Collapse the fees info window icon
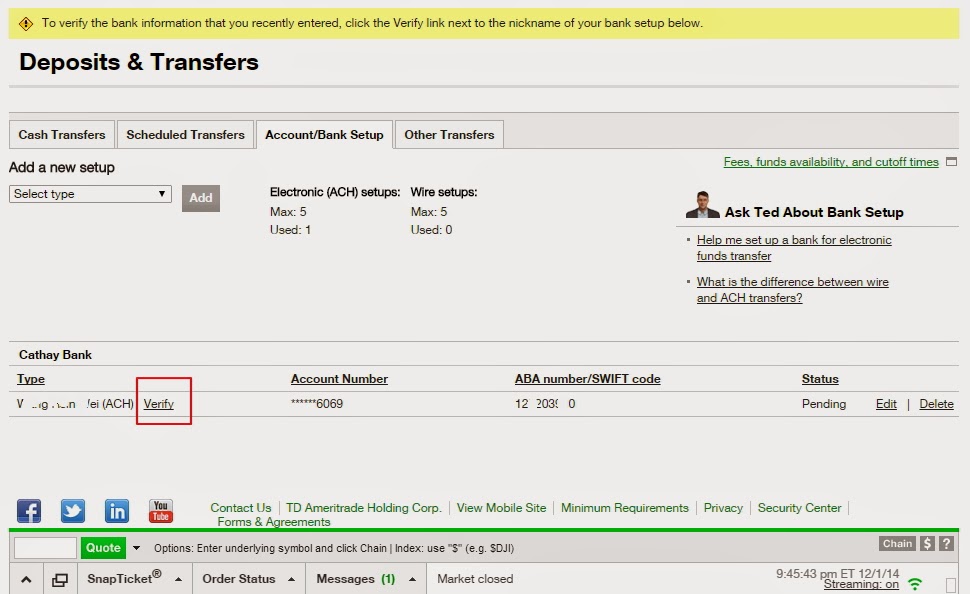Screen dimensions: 970x594 tap(951, 161)
